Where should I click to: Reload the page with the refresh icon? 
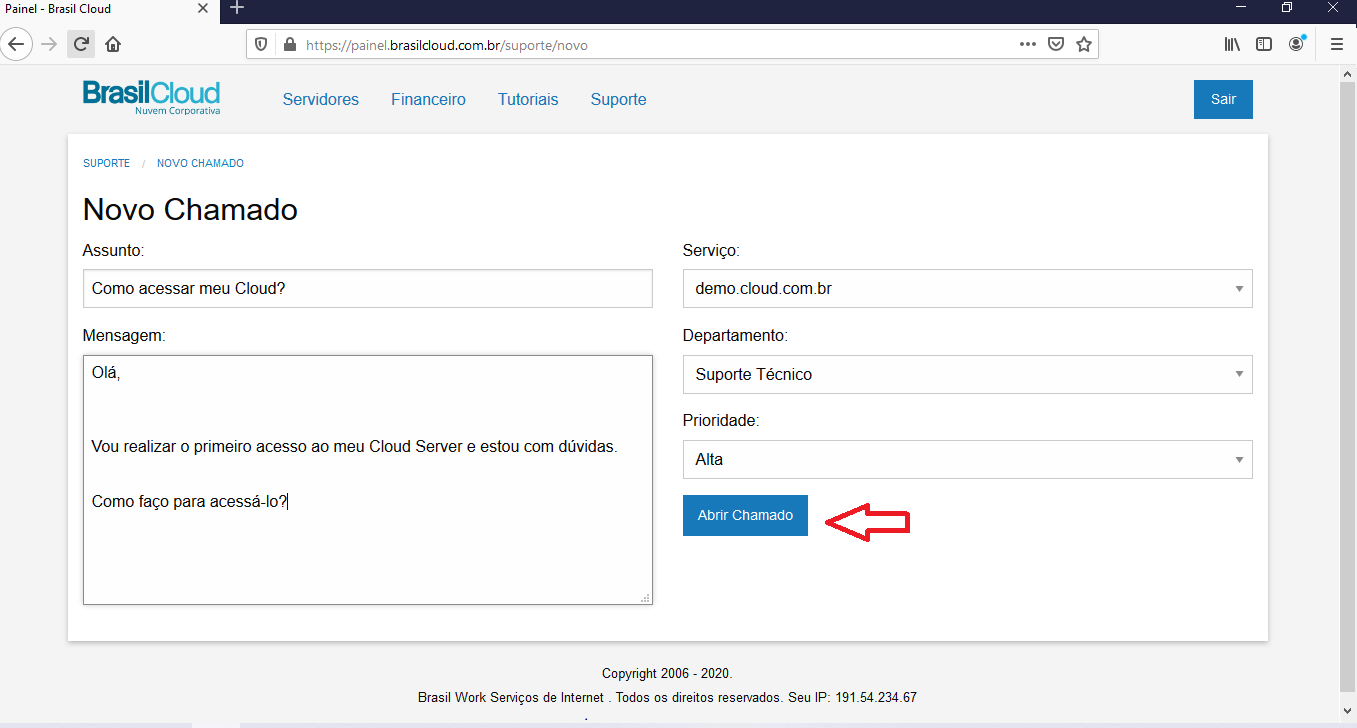point(81,44)
